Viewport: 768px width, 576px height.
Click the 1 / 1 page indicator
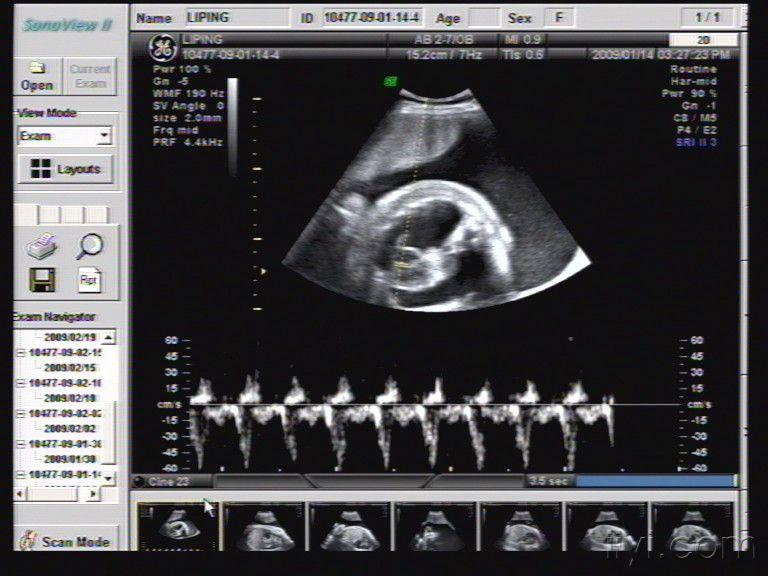[x=707, y=18]
